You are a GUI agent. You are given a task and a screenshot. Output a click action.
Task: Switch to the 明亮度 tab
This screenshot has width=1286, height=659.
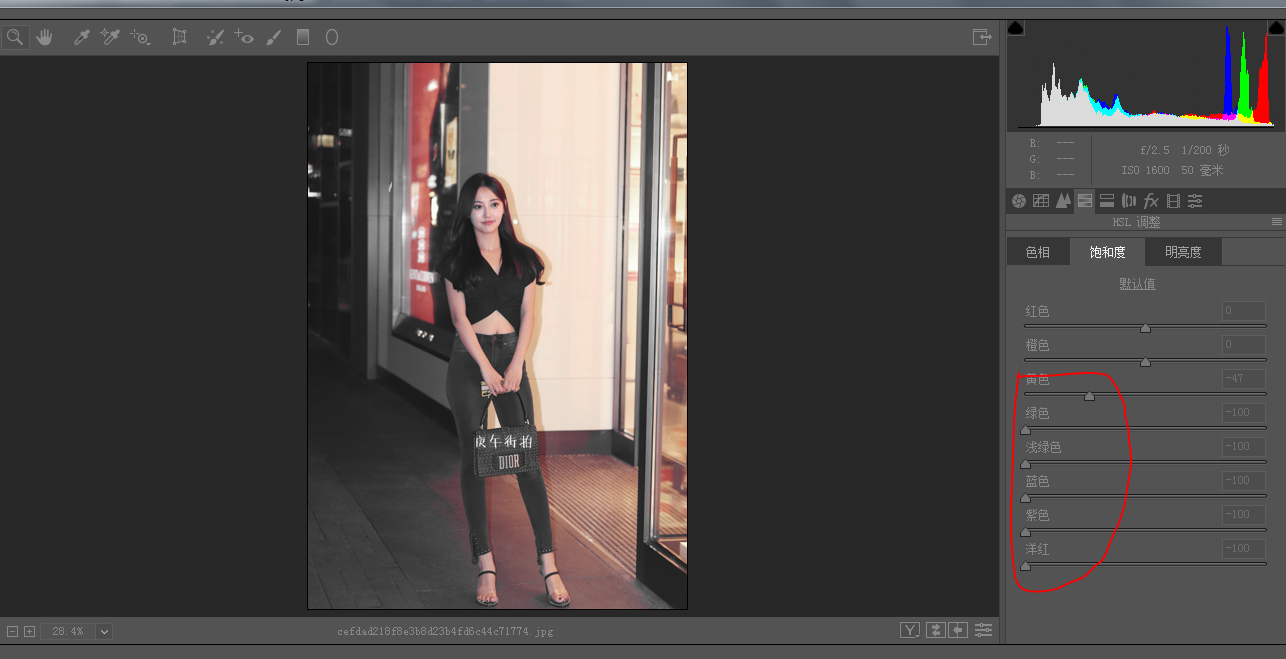[1183, 252]
